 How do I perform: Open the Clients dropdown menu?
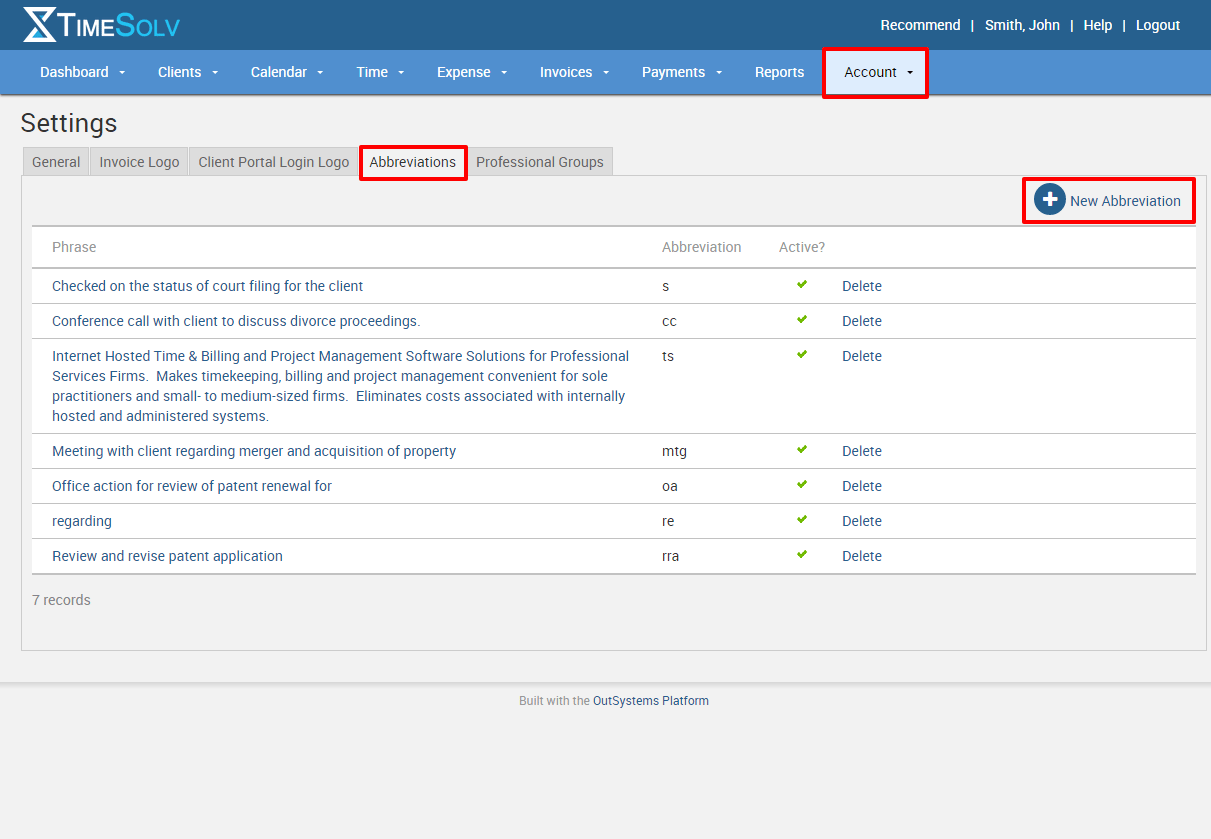click(x=188, y=72)
